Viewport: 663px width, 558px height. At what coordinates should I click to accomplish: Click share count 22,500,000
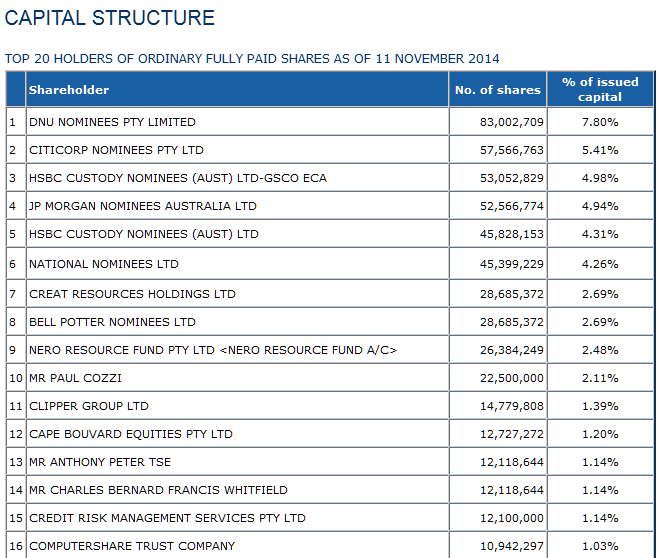click(512, 378)
